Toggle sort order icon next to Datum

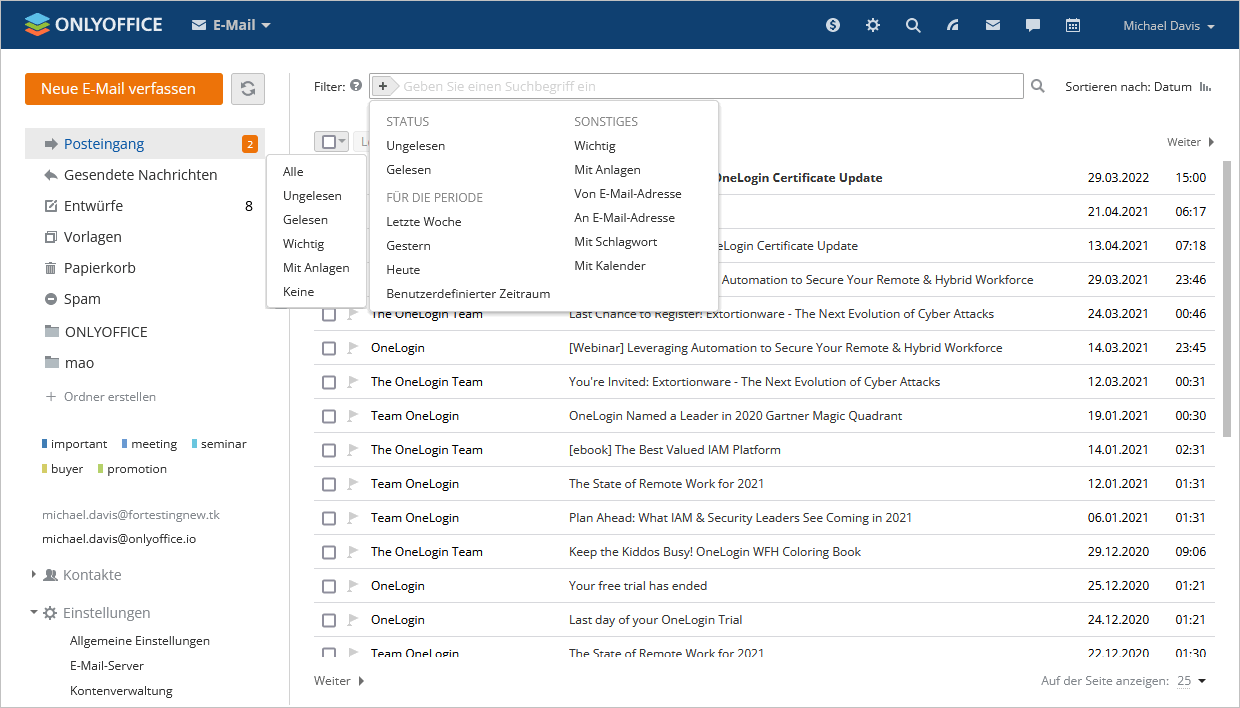click(x=1206, y=87)
